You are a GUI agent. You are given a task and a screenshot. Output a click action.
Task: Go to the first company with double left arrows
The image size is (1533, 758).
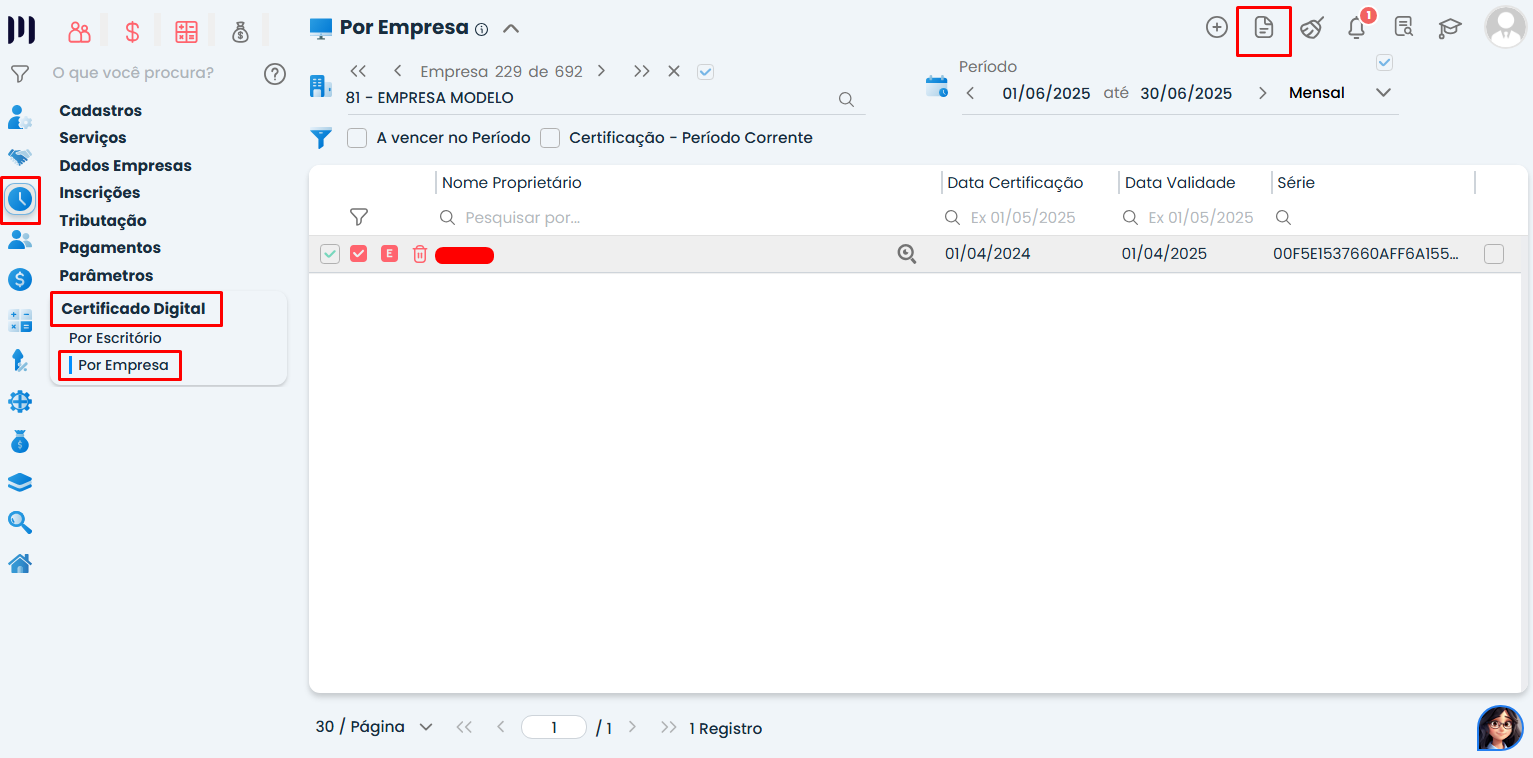point(358,71)
